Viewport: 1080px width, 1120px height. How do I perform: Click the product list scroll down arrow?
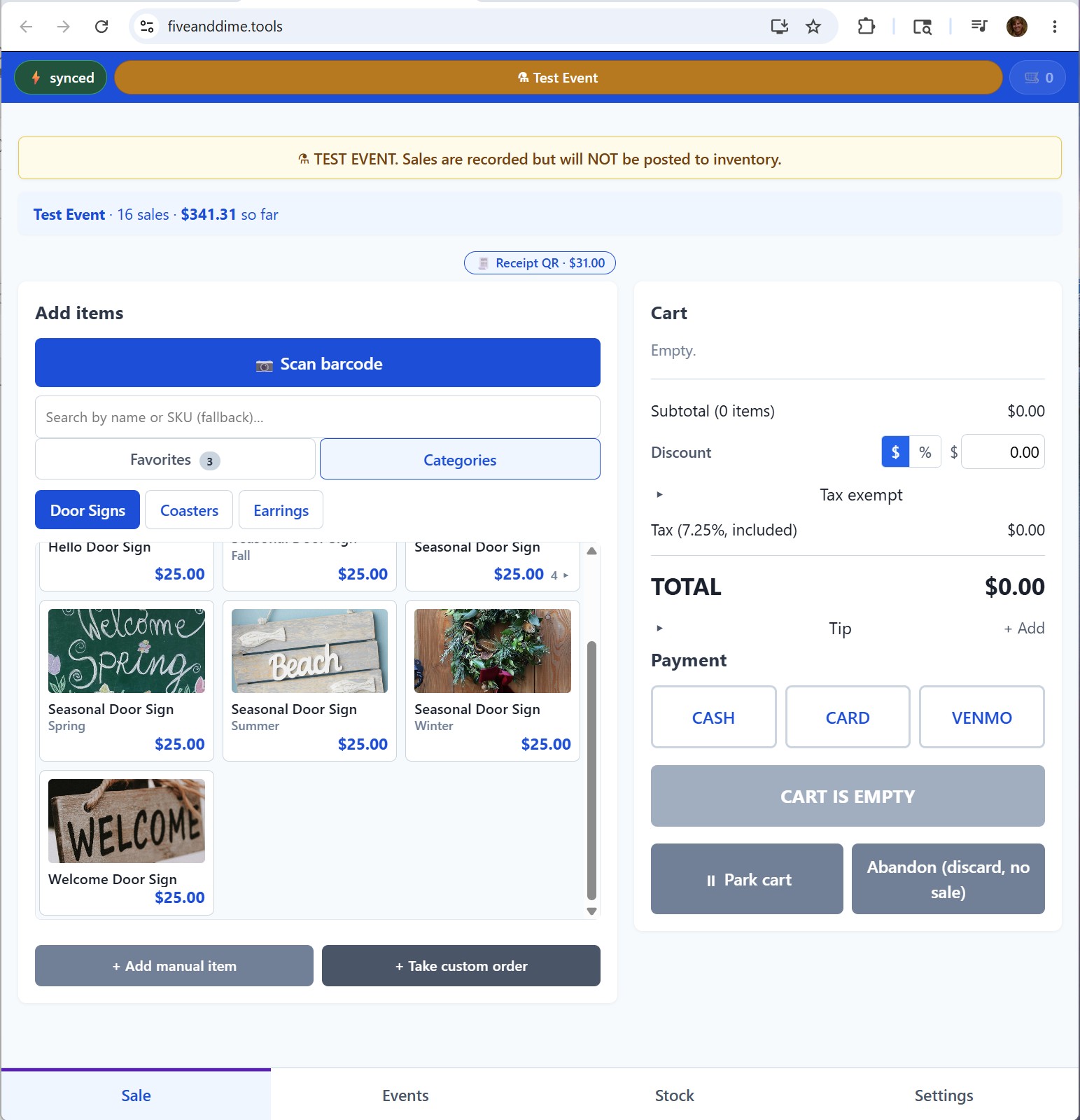pos(591,911)
